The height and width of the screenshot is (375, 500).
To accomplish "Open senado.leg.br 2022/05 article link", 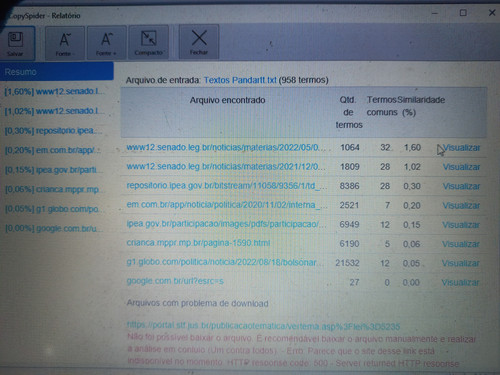I will coord(226,147).
